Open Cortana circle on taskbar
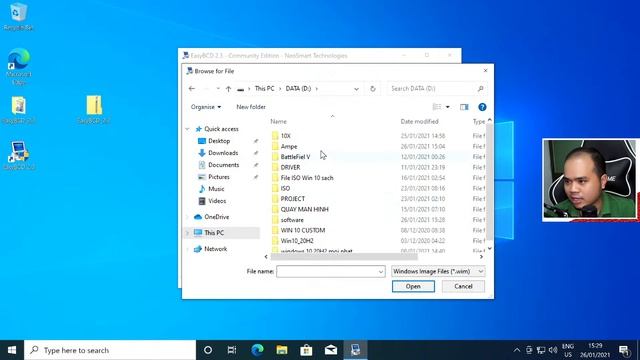Image resolution: width=640 pixels, height=360 pixels. tap(208, 350)
